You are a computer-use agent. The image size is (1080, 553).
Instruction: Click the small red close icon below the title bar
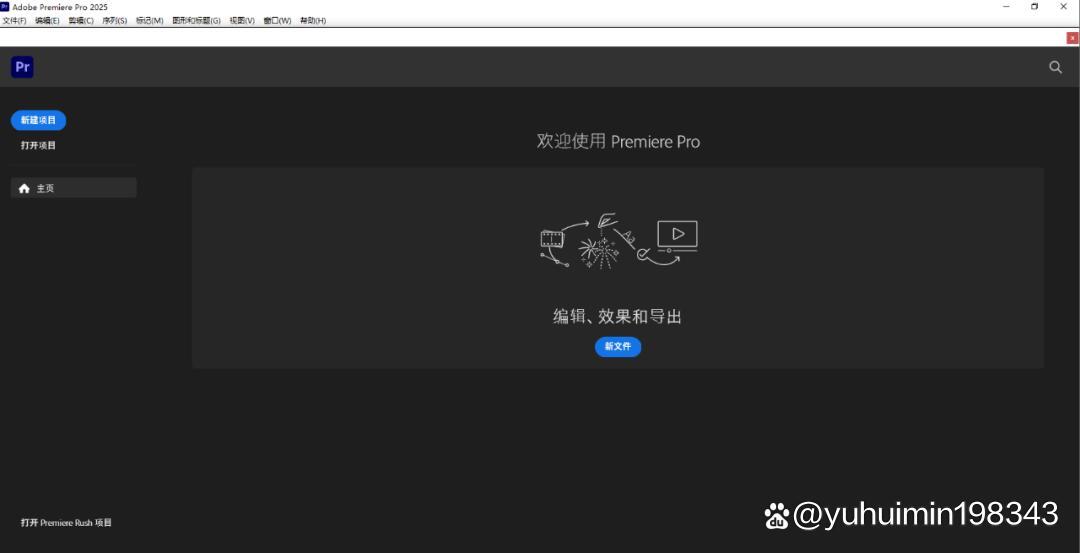[1072, 39]
